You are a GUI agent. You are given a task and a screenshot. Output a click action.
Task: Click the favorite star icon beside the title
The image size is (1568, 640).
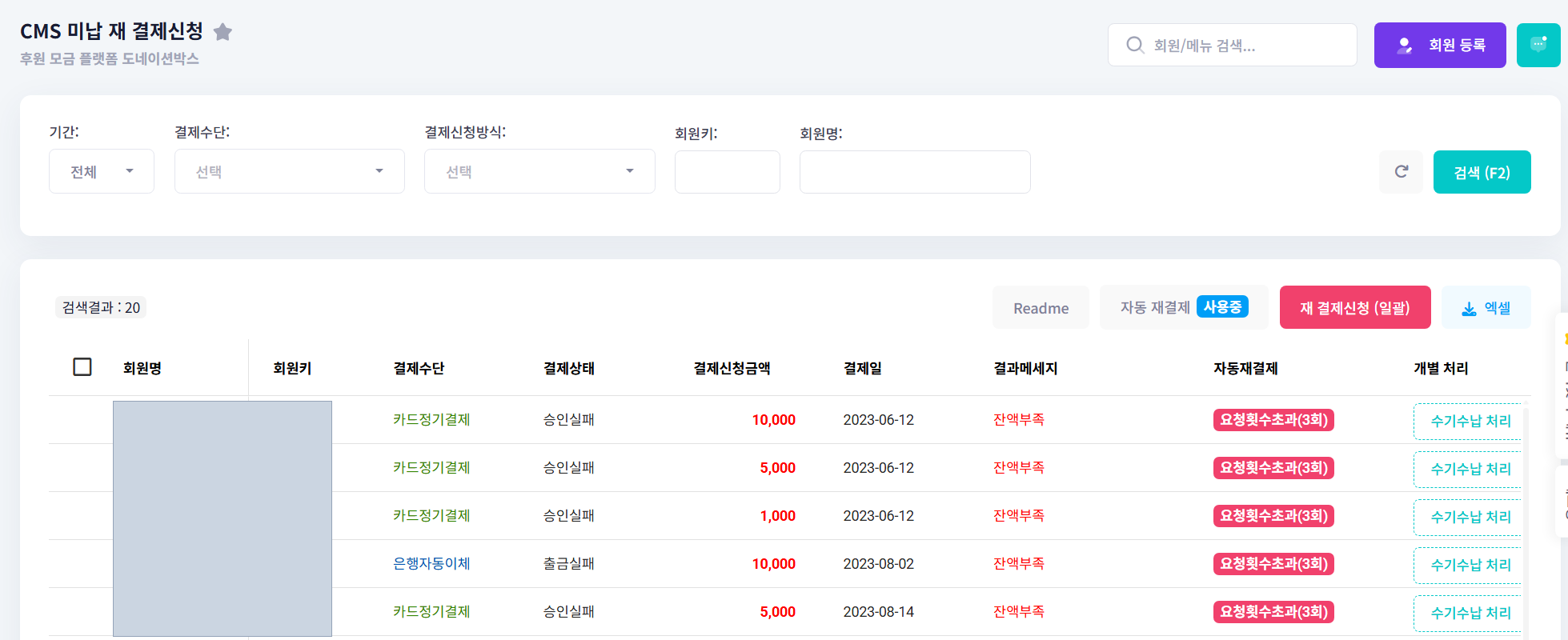pos(223,32)
